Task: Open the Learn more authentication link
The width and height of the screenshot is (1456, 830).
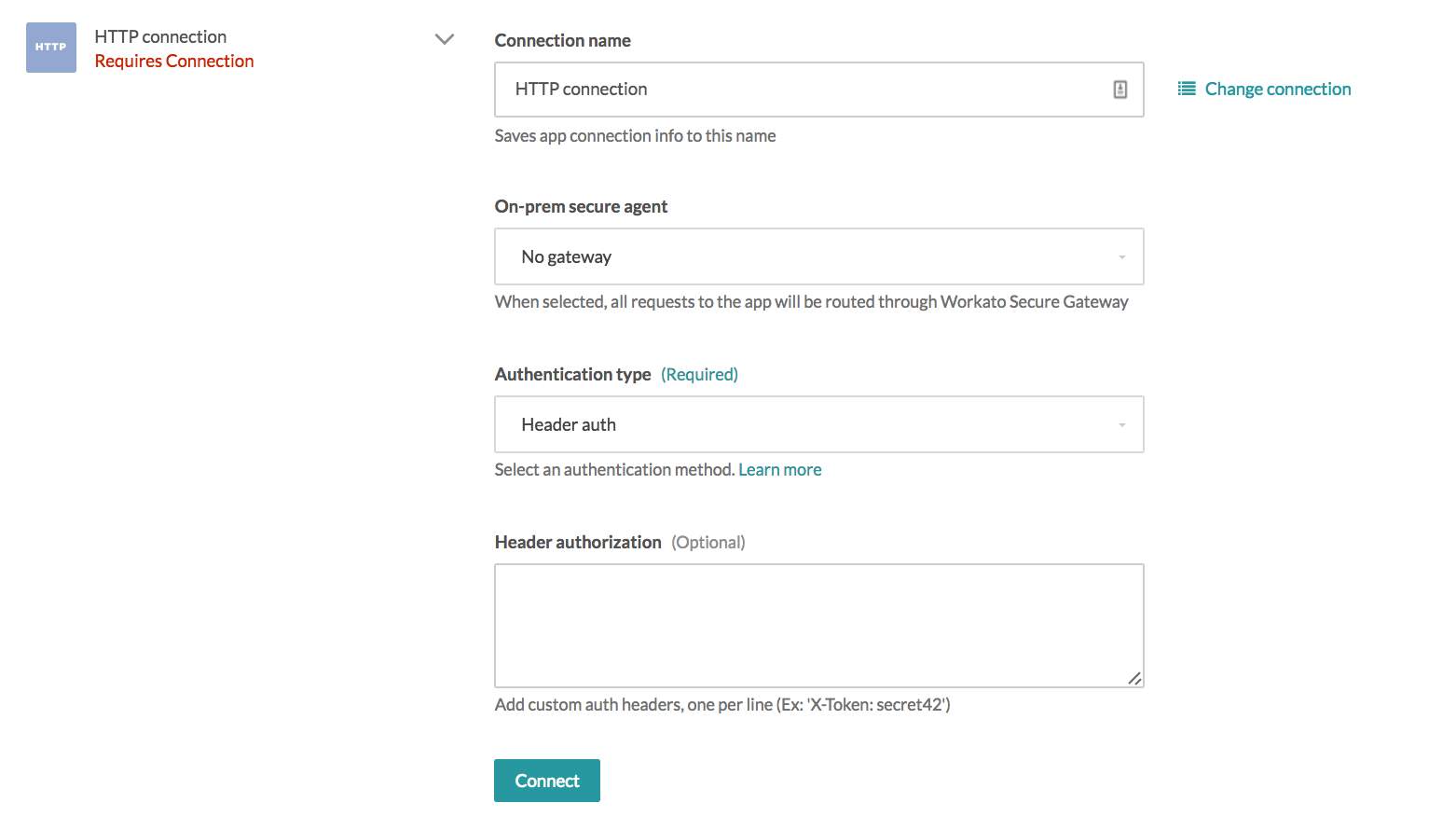Action: pyautogui.click(x=779, y=469)
